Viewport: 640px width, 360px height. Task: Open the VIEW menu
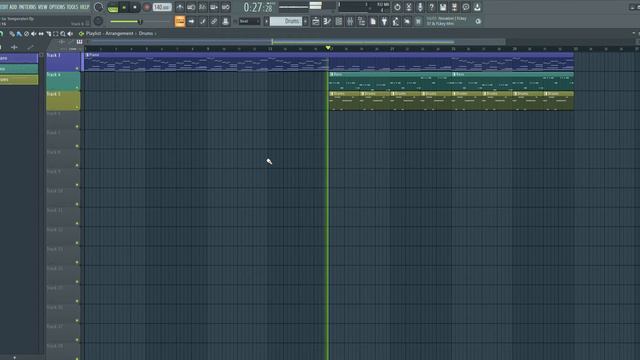coord(42,7)
